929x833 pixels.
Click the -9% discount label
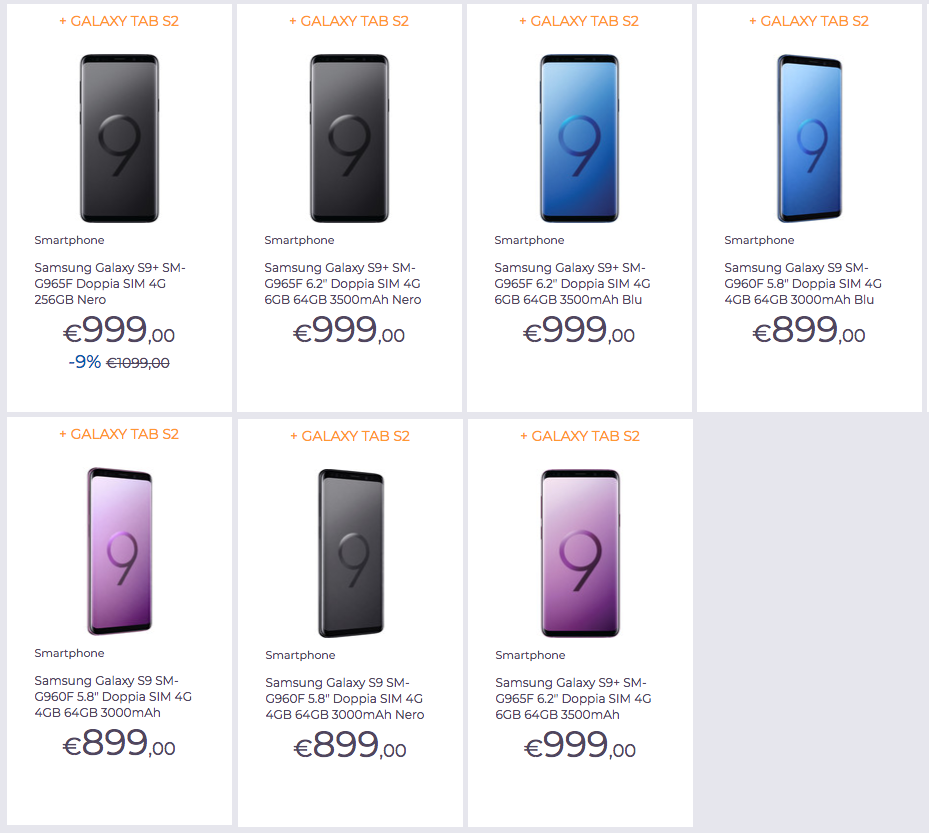tap(85, 362)
